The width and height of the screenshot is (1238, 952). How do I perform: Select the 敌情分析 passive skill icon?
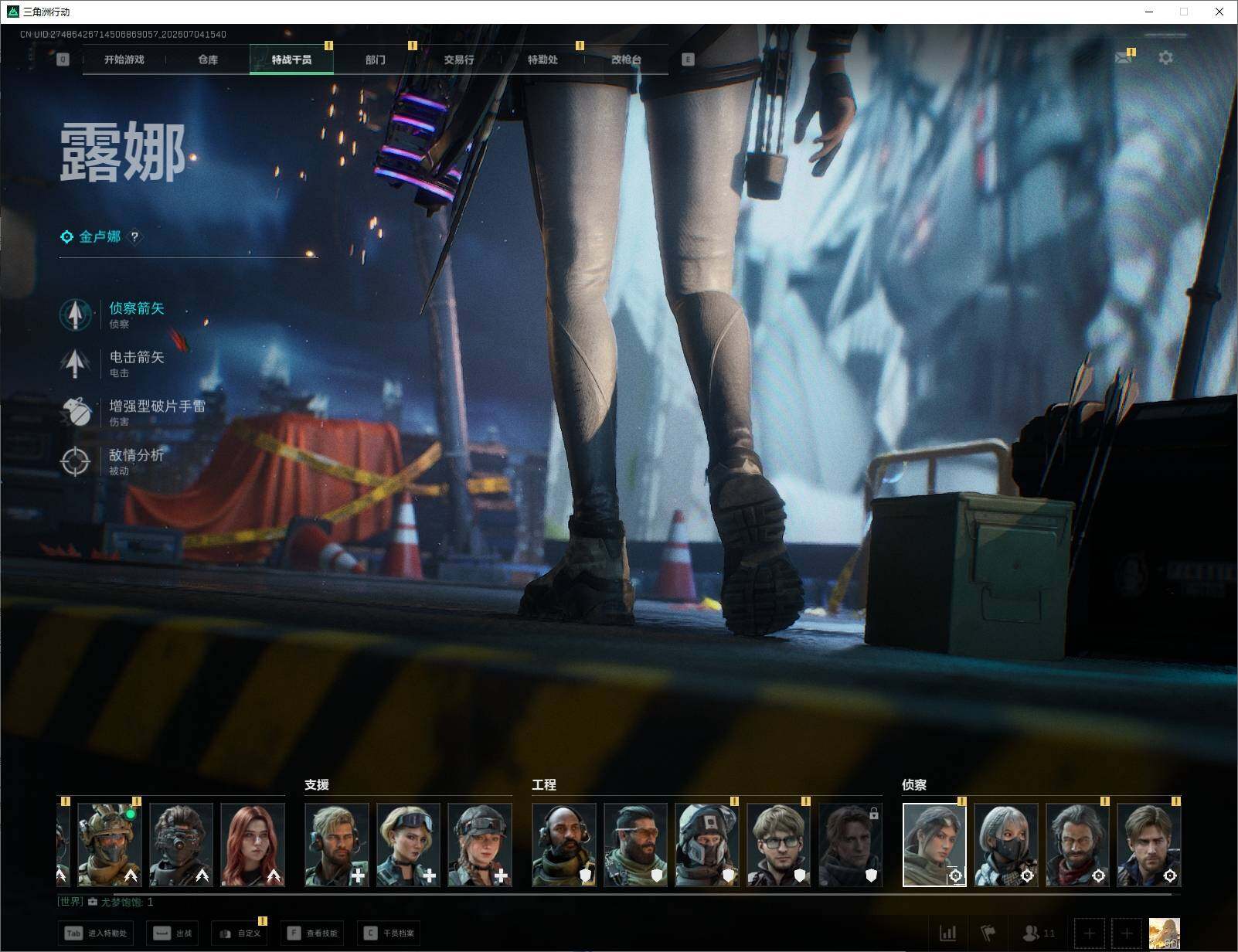tap(75, 461)
